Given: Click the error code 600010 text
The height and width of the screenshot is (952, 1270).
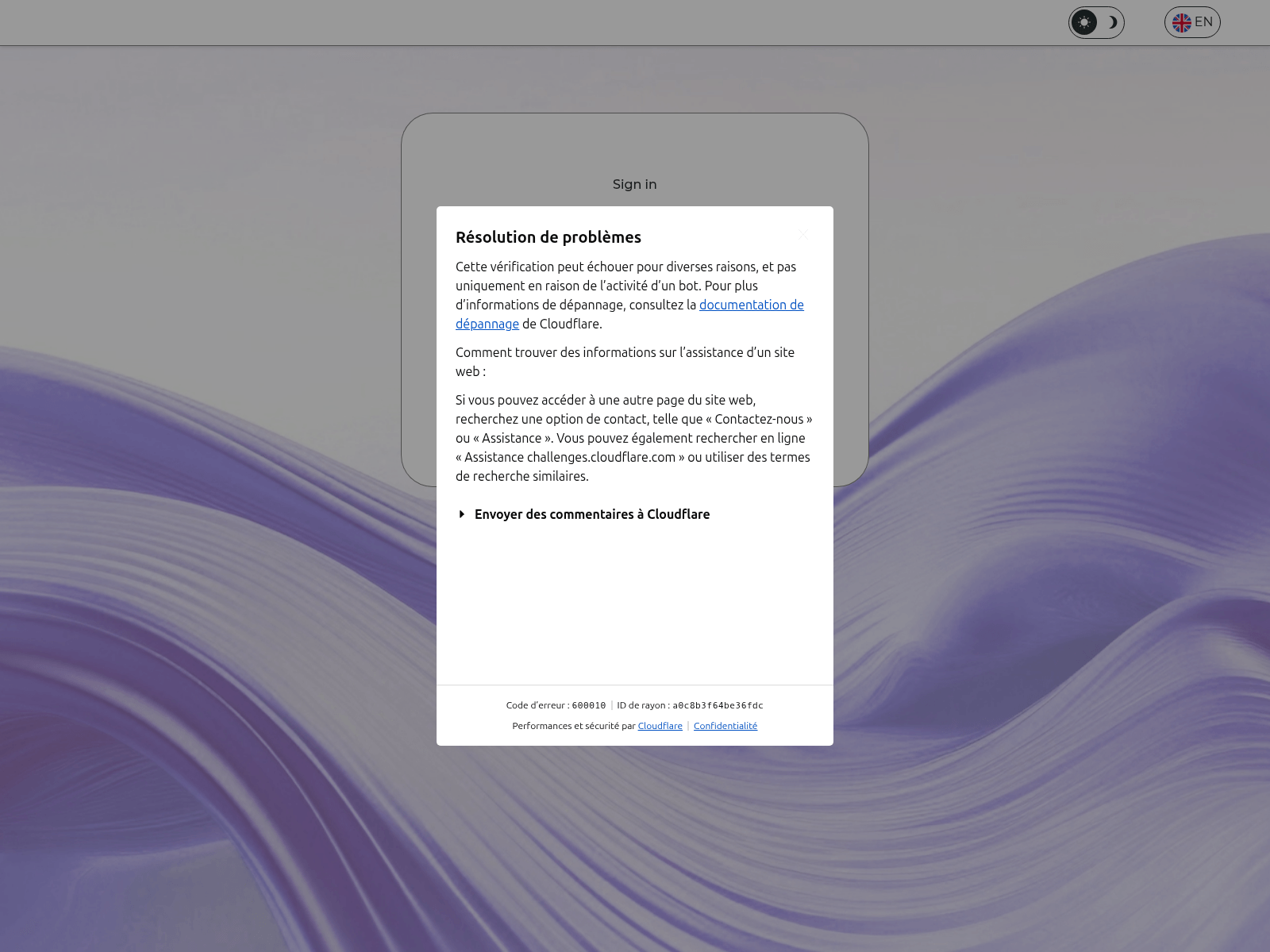Looking at the screenshot, I should click(589, 705).
